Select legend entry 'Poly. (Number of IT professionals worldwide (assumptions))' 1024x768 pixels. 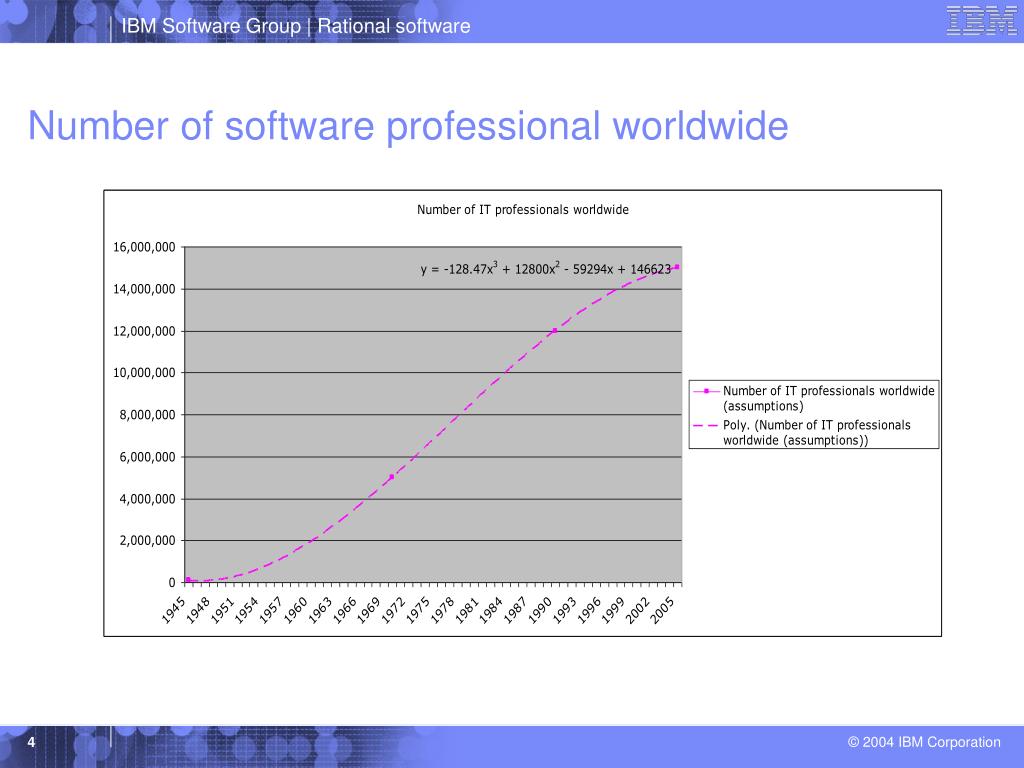pos(817,432)
